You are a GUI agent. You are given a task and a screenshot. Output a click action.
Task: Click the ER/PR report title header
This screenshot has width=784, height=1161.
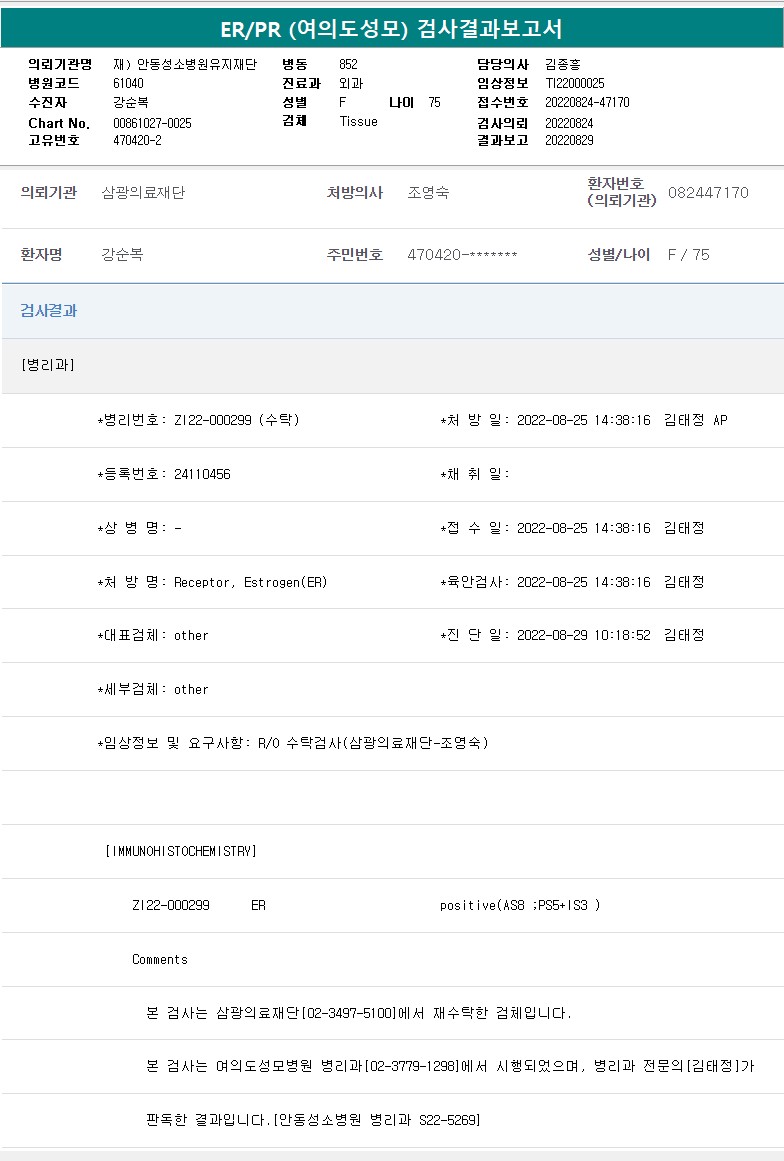tap(391, 27)
